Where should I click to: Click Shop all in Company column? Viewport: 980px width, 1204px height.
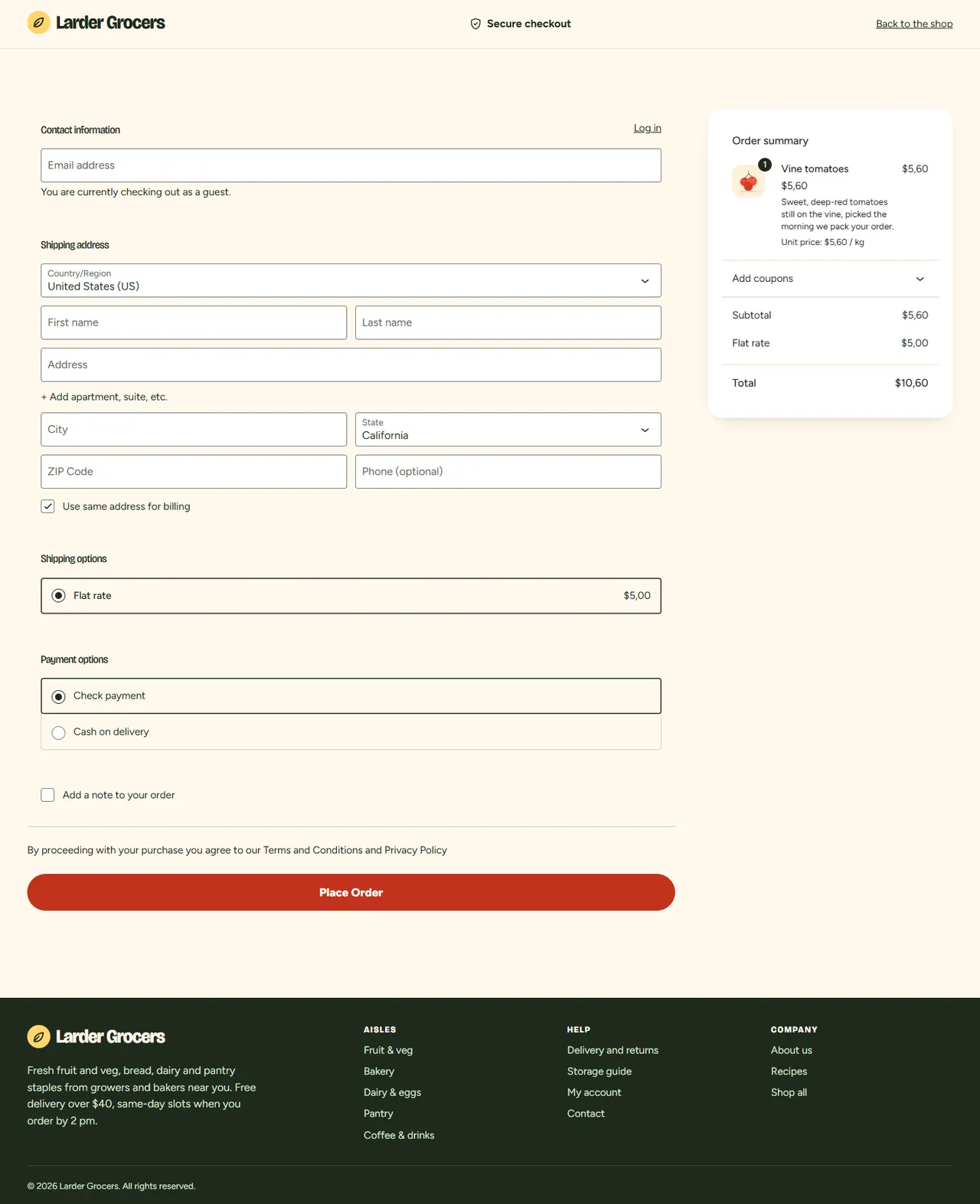coord(789,1092)
